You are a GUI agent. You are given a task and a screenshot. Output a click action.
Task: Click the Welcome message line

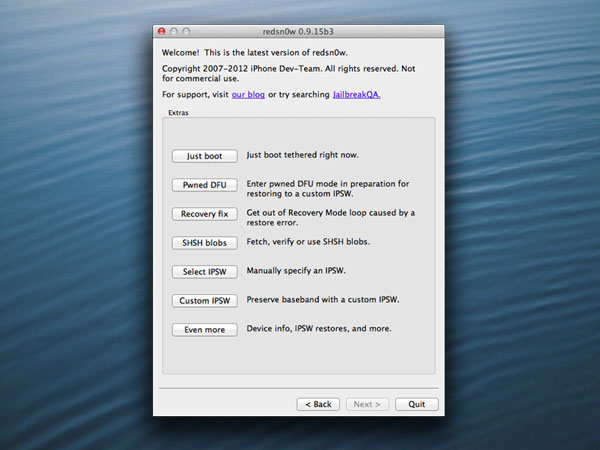point(254,52)
